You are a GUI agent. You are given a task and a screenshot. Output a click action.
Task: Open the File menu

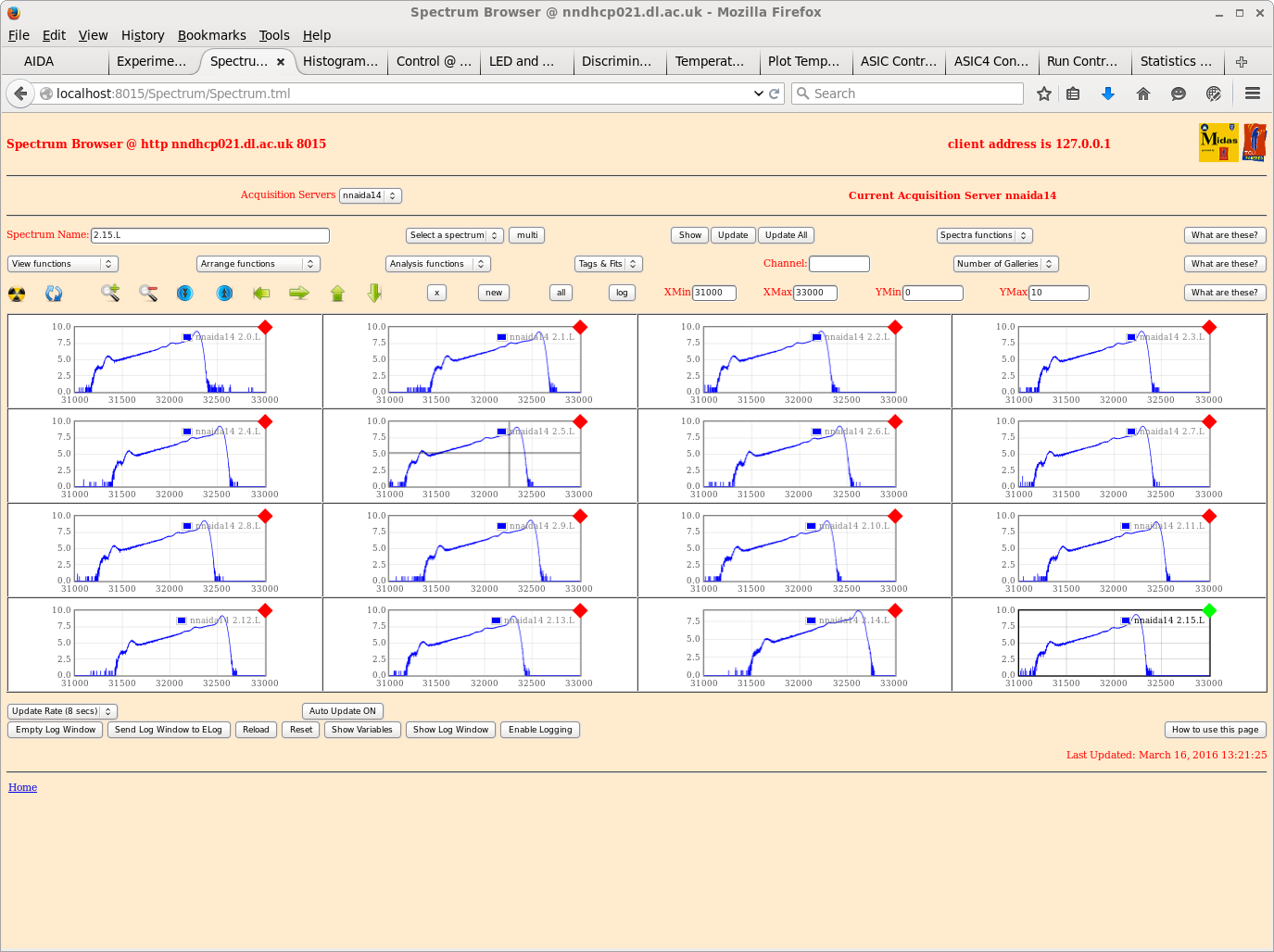(19, 35)
